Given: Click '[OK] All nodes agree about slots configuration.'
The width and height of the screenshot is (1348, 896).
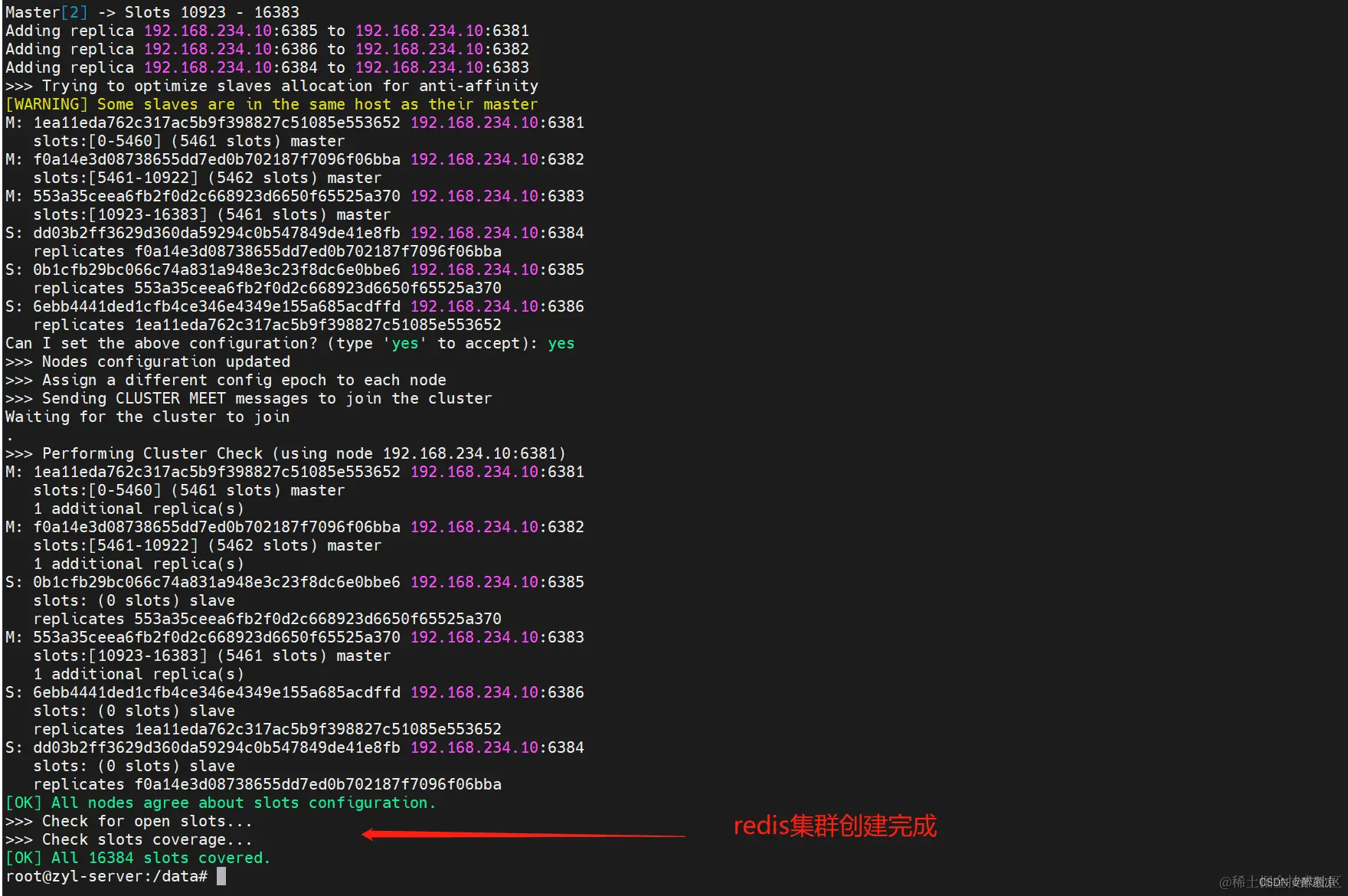Looking at the screenshot, I should (221, 803).
